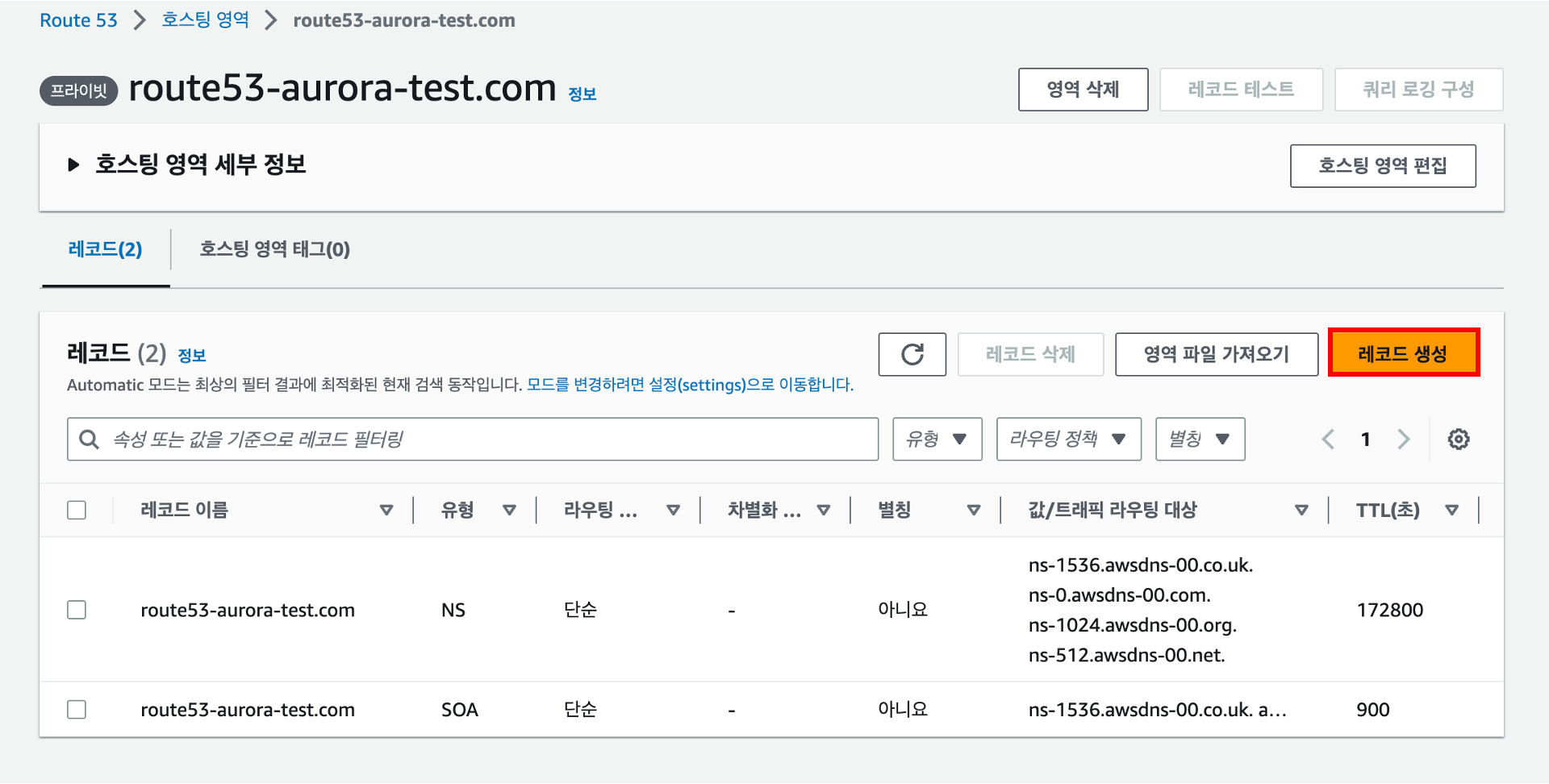The height and width of the screenshot is (784, 1549).
Task: Sort by 값/트래픽 라우팅 대상 column arrow
Action: (1301, 510)
